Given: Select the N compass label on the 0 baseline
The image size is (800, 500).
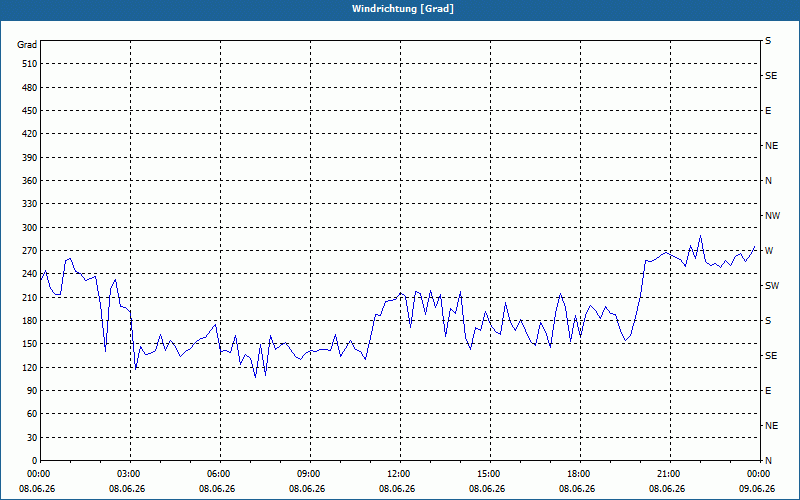Looking at the screenshot, I should coord(768,461).
